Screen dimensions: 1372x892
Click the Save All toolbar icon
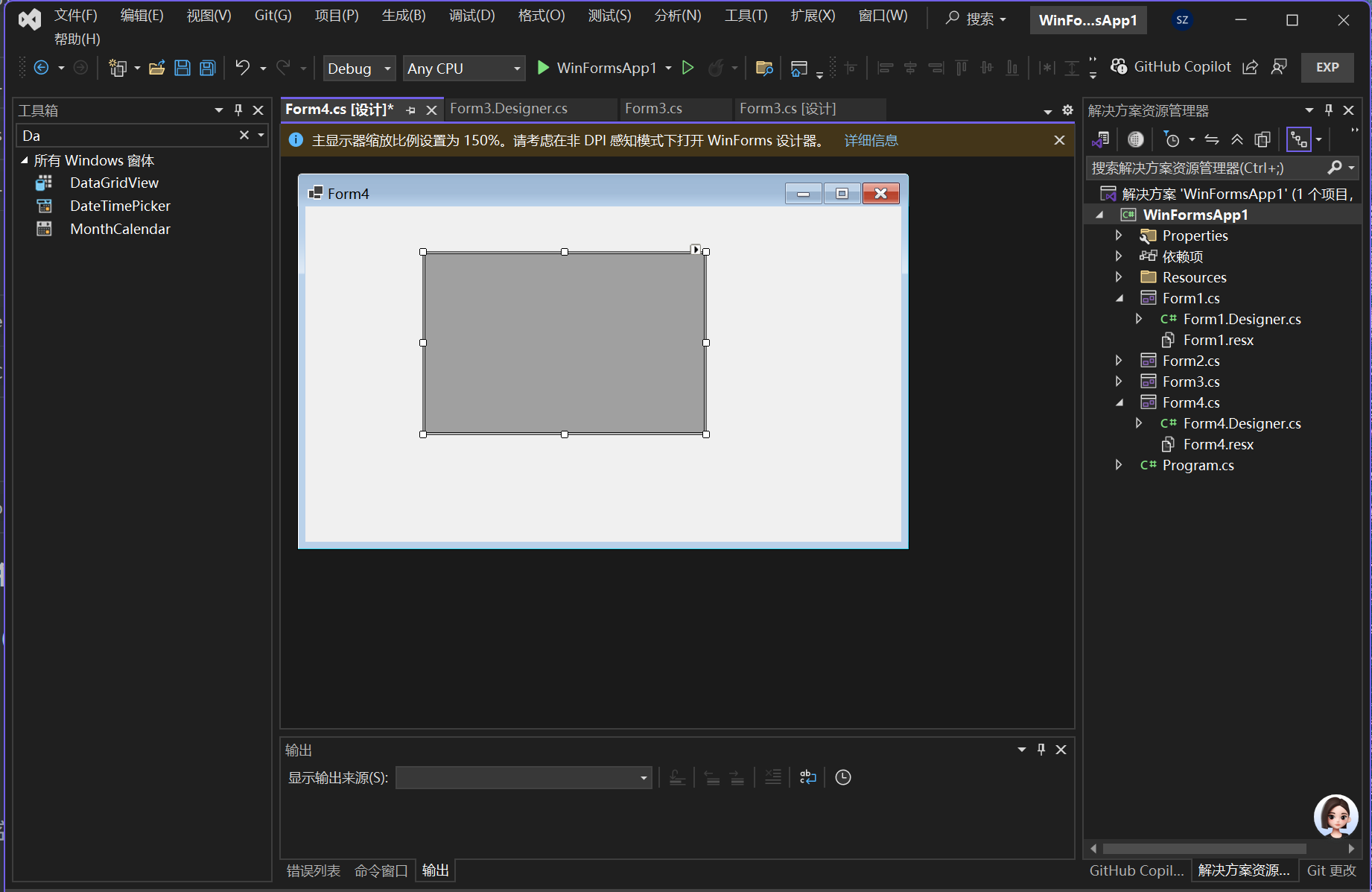click(x=206, y=67)
